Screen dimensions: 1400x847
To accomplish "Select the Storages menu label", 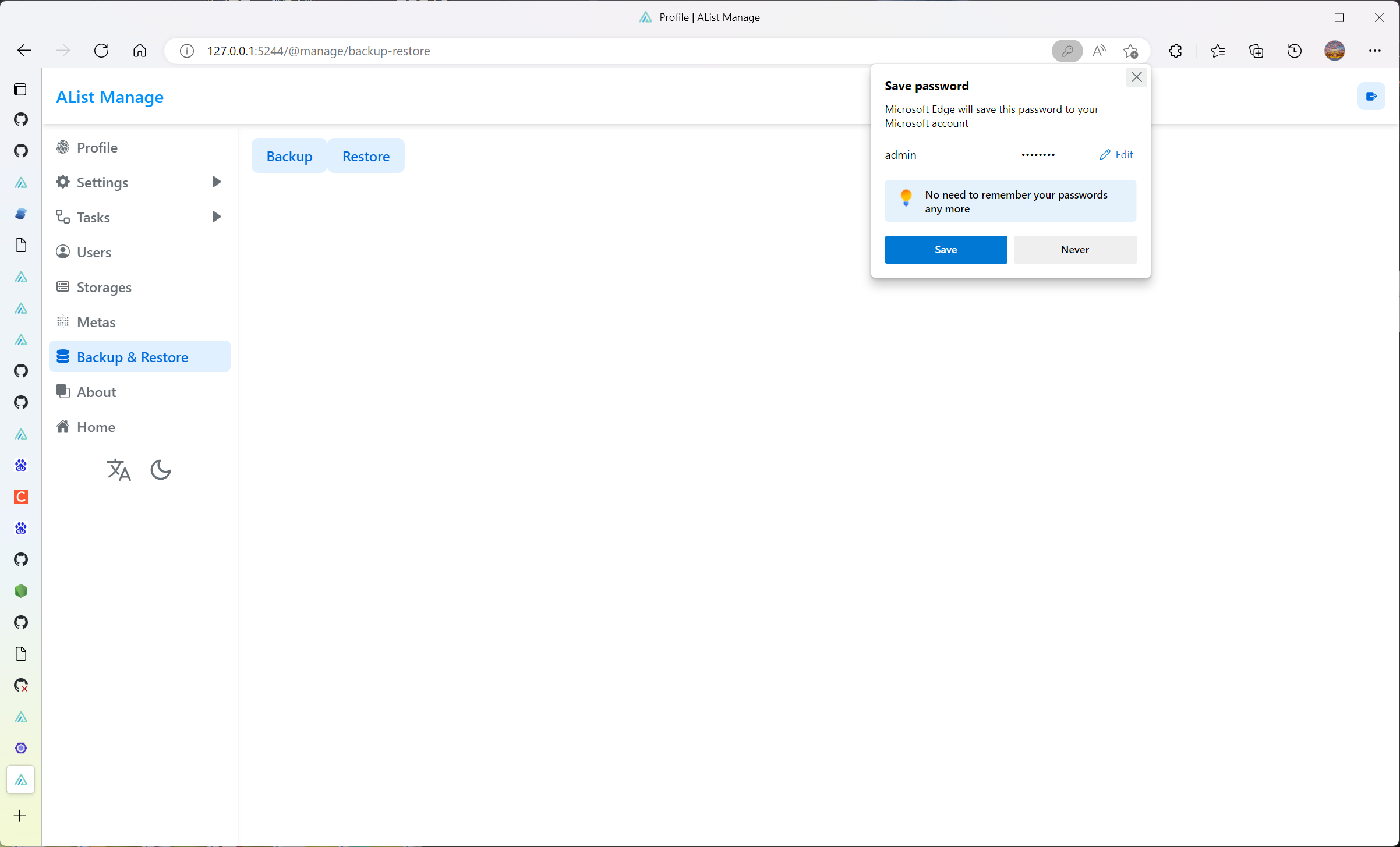I will pyautogui.click(x=104, y=287).
